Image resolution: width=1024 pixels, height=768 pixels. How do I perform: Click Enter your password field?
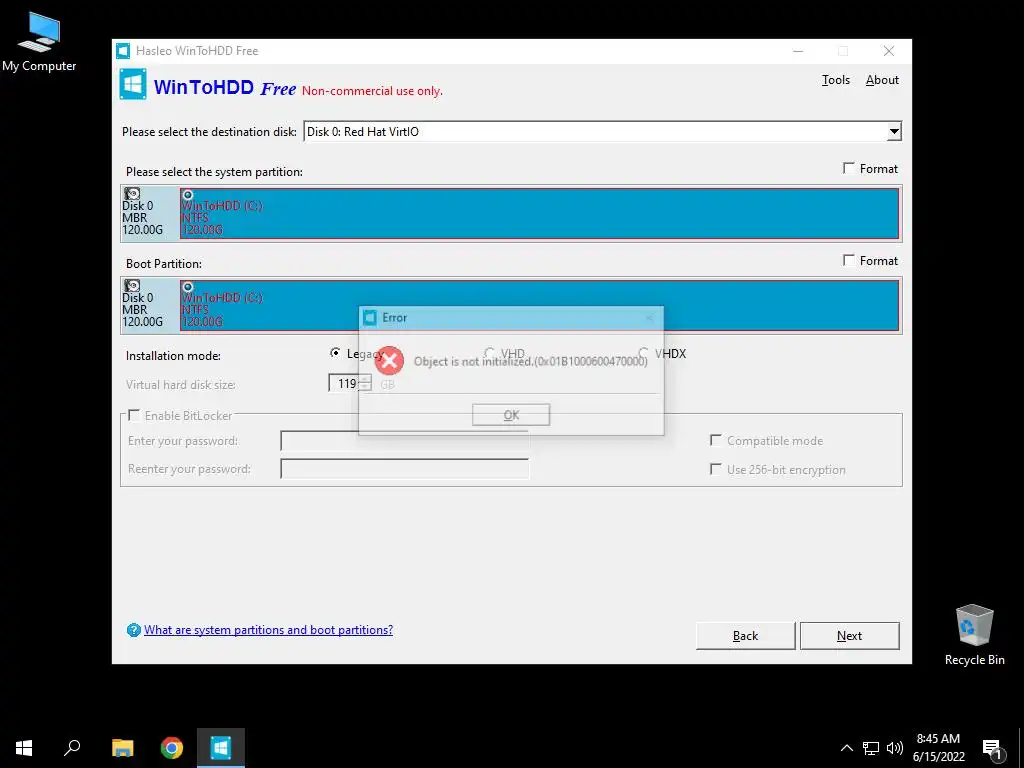(x=404, y=440)
